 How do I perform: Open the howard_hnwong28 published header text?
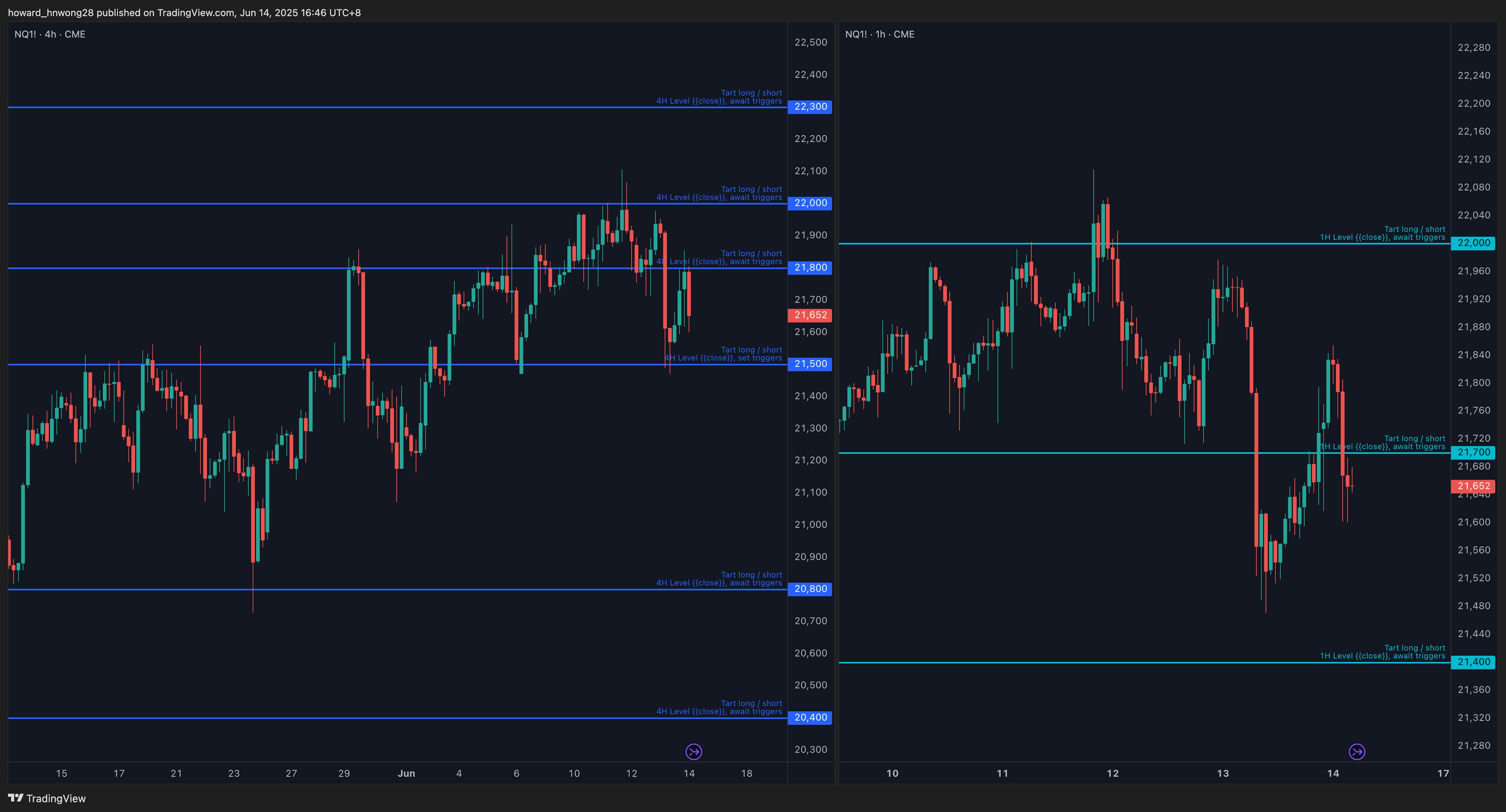pos(184,12)
